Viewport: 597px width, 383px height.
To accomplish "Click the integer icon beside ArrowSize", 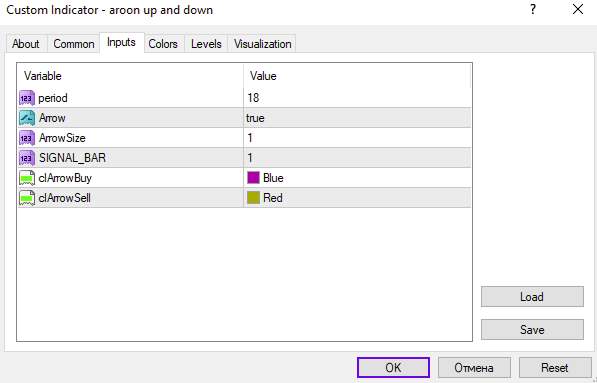I will tap(27, 138).
